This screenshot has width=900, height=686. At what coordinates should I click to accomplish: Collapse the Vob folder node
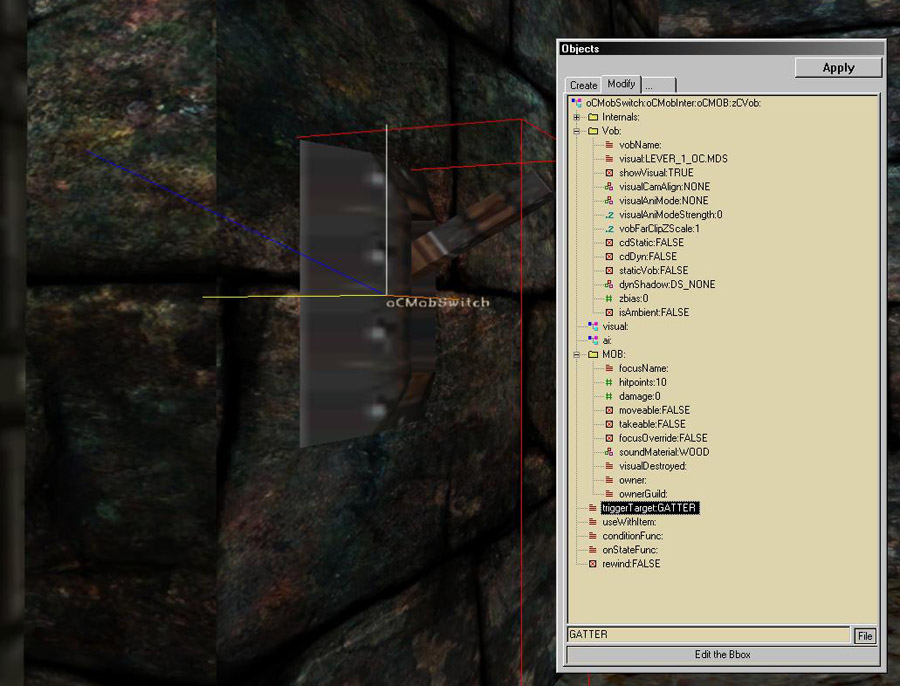[x=576, y=131]
